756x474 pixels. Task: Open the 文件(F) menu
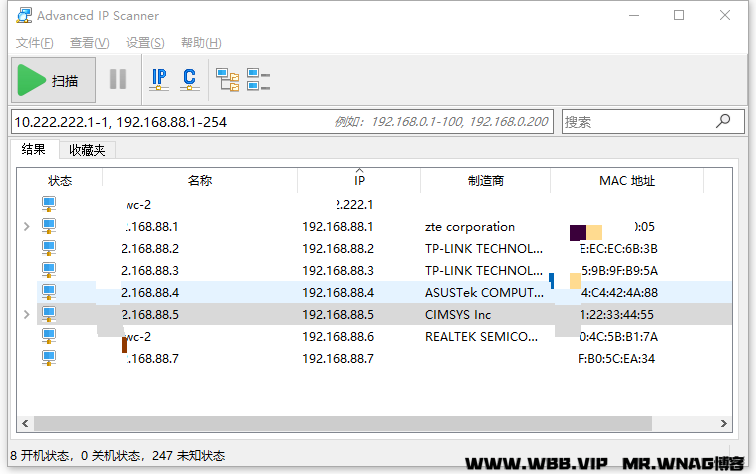click(x=34, y=43)
